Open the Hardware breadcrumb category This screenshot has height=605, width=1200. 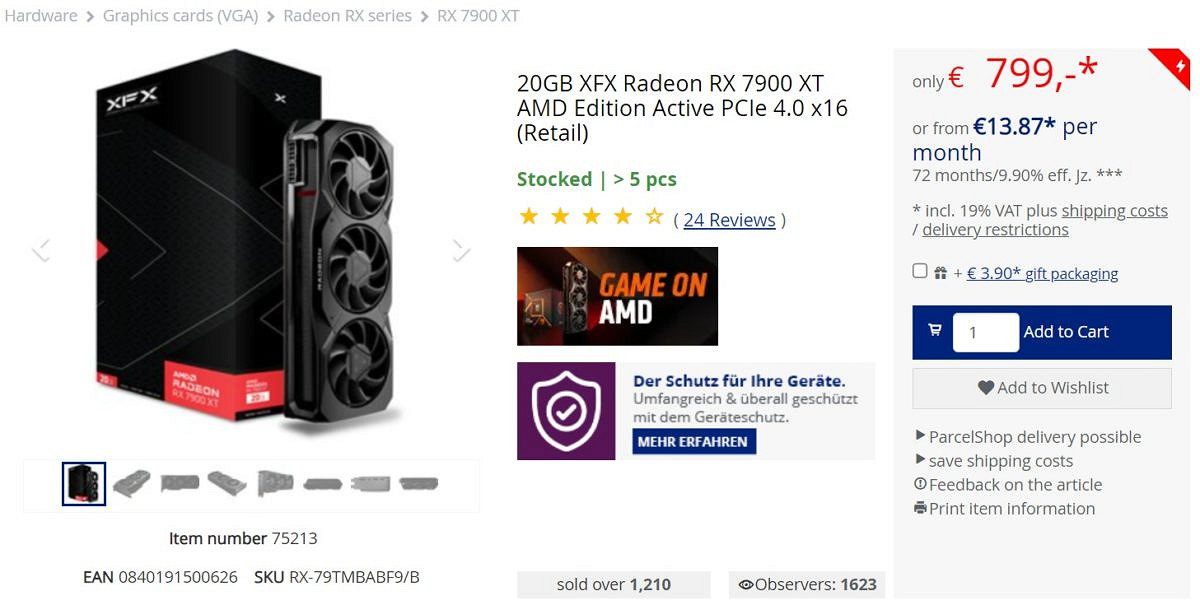click(40, 16)
